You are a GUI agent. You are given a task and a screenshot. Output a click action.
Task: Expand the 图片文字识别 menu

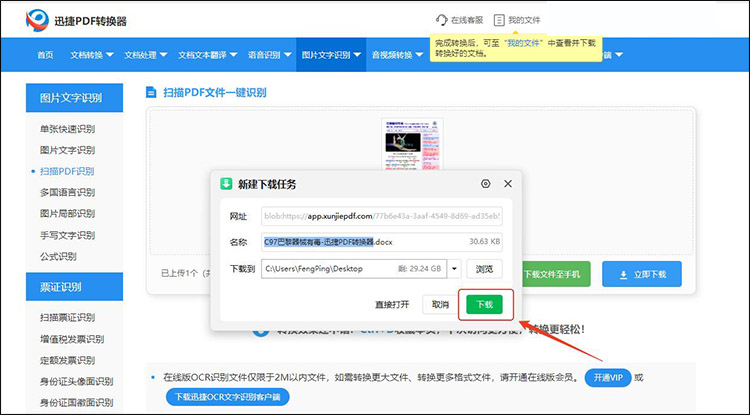click(x=331, y=55)
